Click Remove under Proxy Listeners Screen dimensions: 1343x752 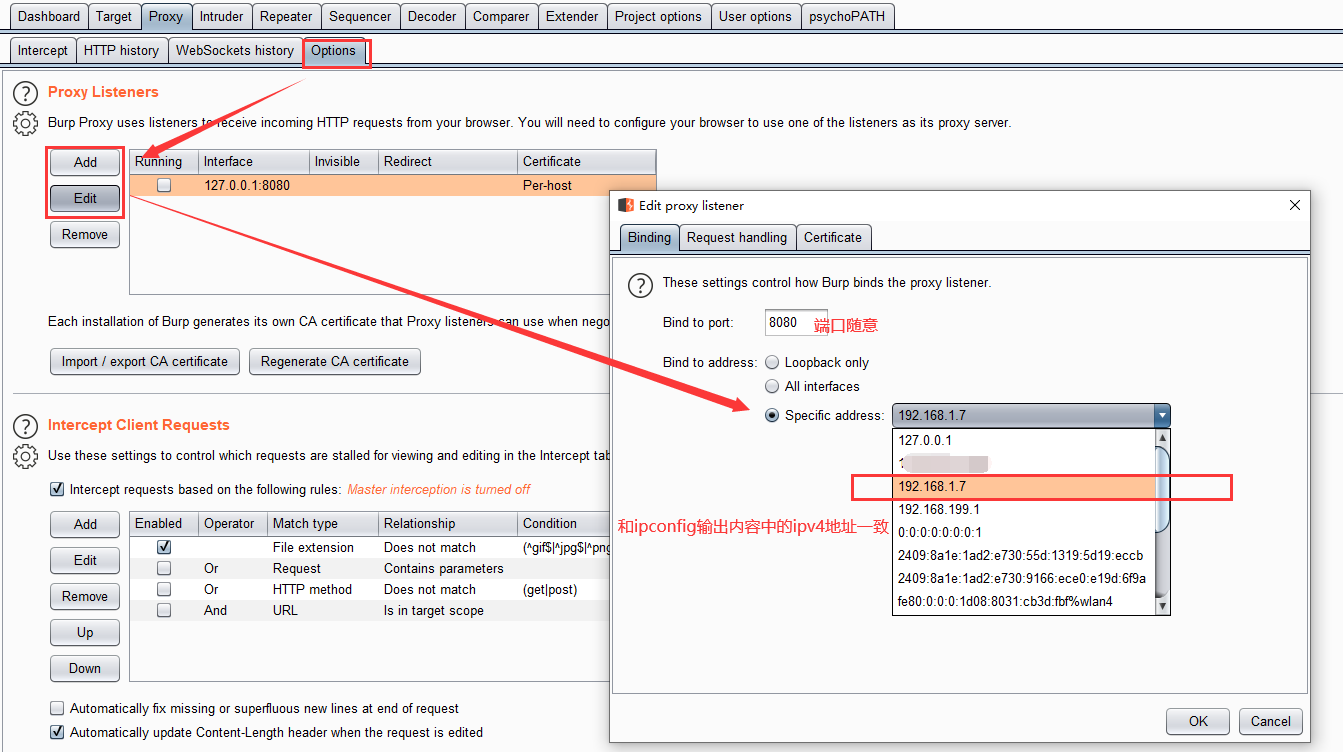pos(85,234)
